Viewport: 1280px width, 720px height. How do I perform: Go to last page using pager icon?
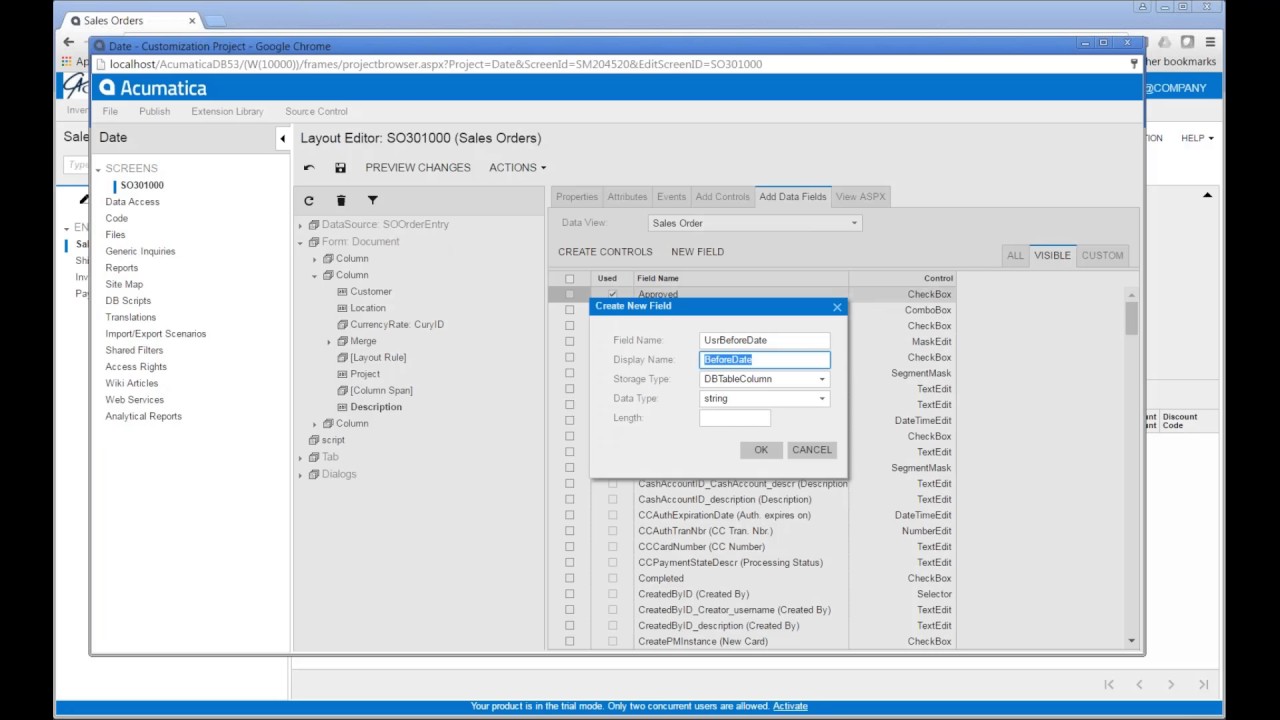pyautogui.click(x=1203, y=684)
